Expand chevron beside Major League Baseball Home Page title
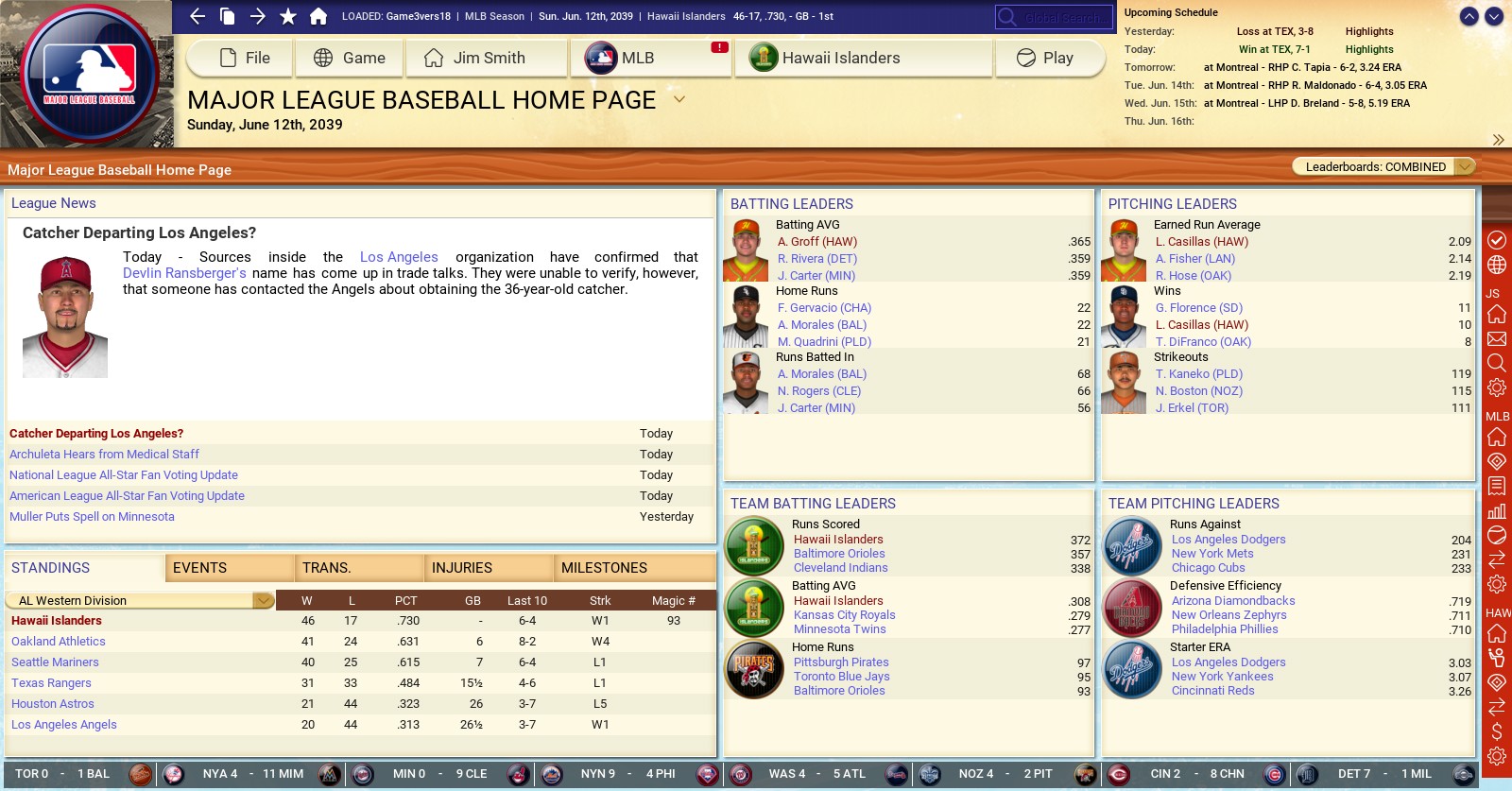The width and height of the screenshot is (1512, 791). click(x=679, y=99)
